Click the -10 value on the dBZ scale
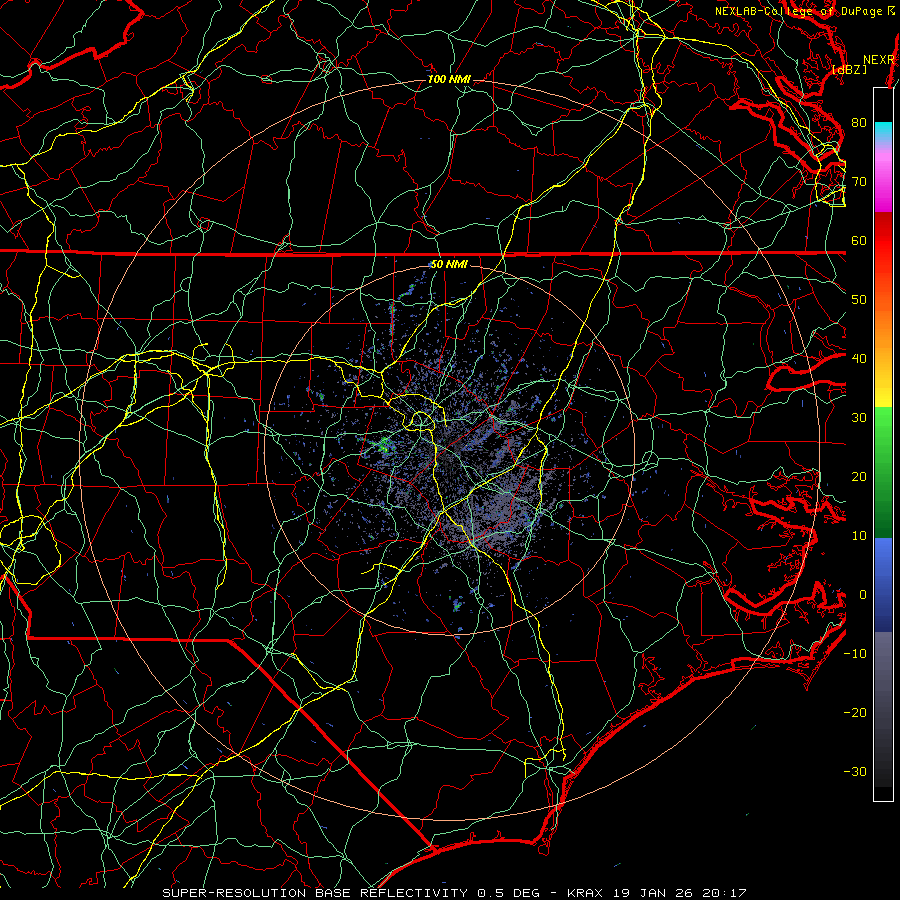This screenshot has height=900, width=900. 855,654
